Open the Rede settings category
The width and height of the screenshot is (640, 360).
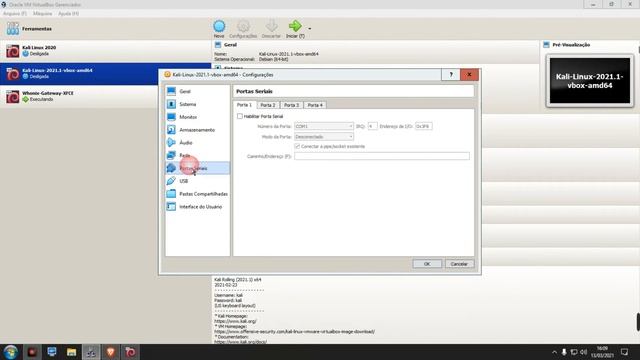(197, 156)
